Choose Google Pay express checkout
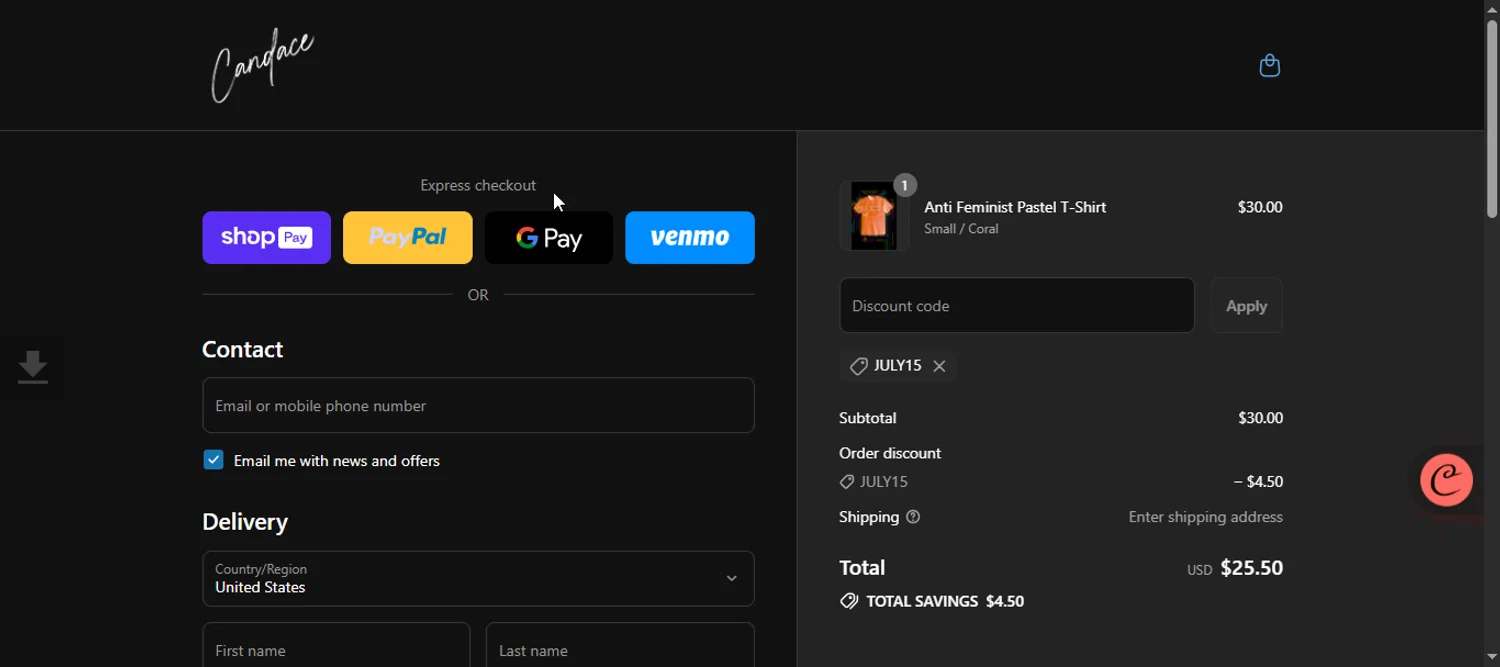 pyautogui.click(x=549, y=238)
